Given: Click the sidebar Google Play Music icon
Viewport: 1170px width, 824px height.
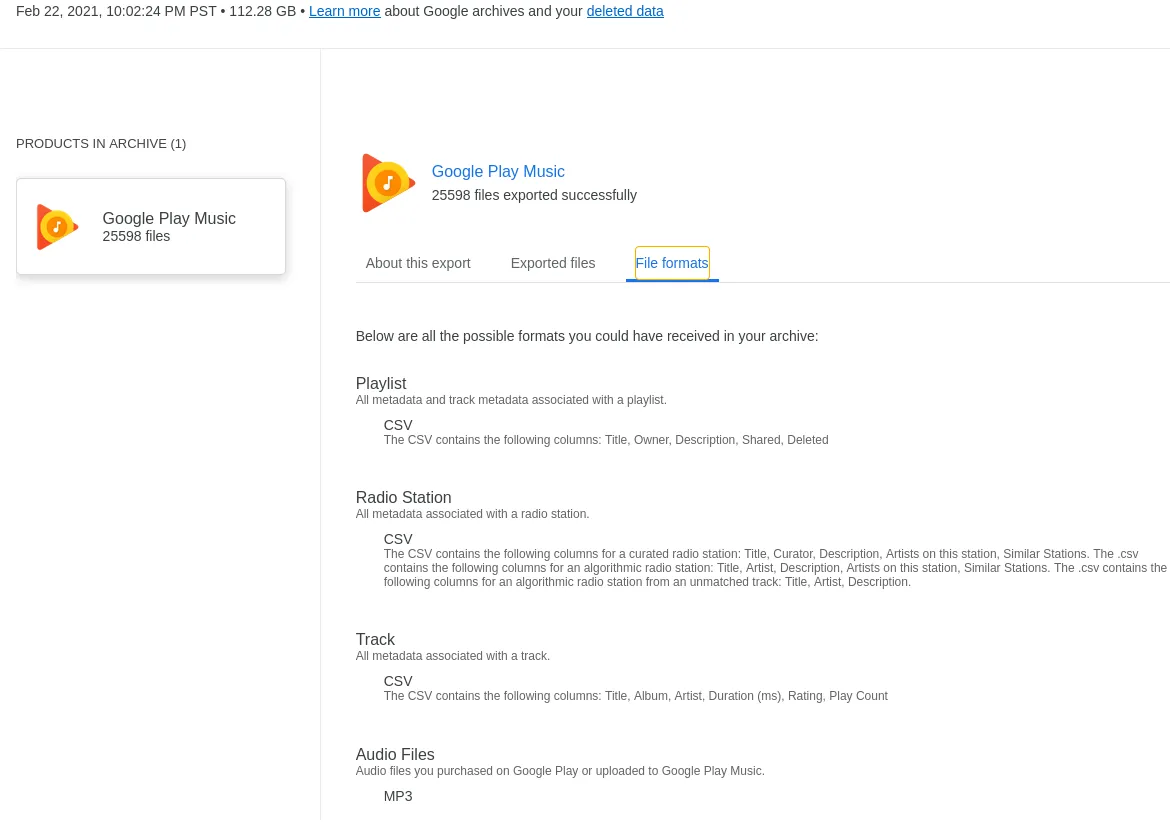Looking at the screenshot, I should pyautogui.click(x=57, y=227).
